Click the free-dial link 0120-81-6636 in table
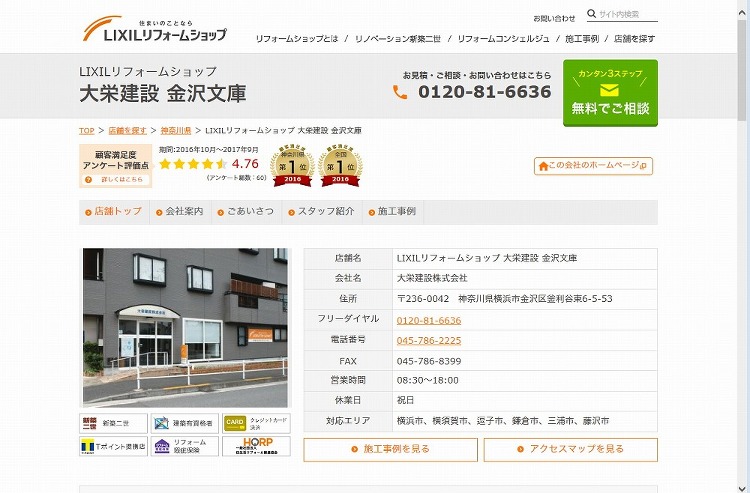The image size is (750, 493). pyautogui.click(x=429, y=320)
